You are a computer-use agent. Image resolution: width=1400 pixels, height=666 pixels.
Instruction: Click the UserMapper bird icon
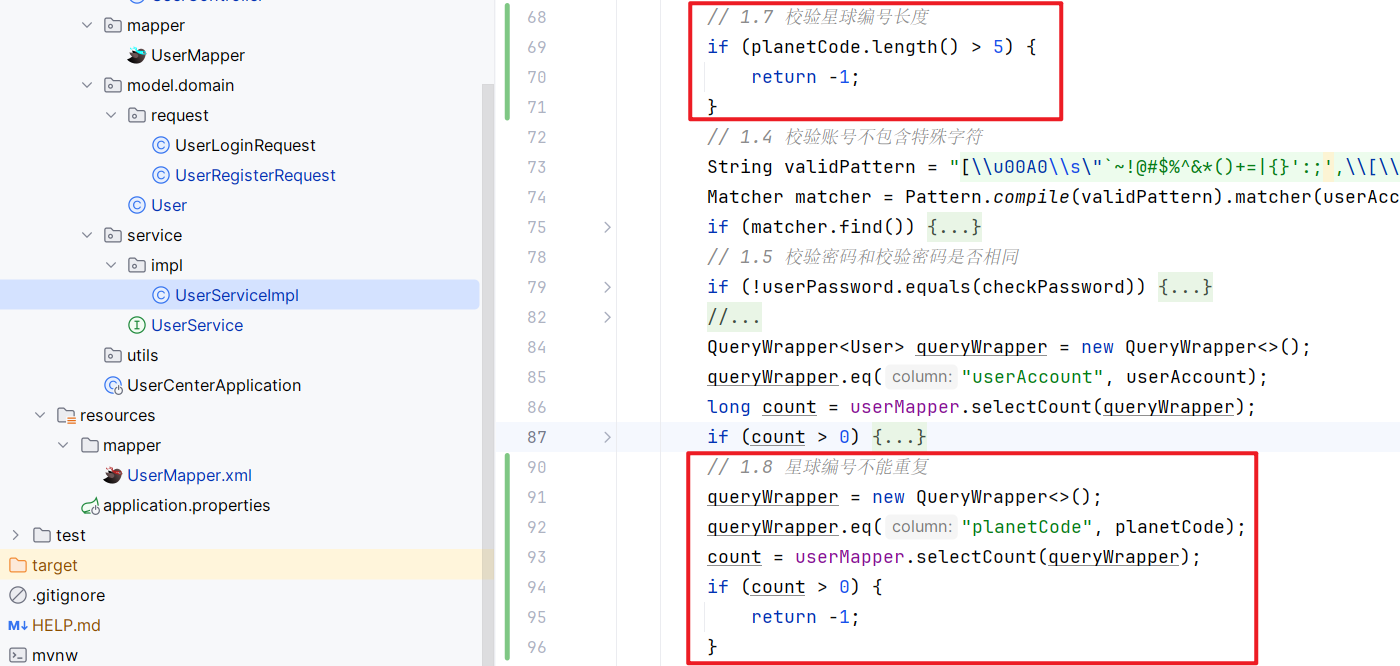click(x=137, y=55)
